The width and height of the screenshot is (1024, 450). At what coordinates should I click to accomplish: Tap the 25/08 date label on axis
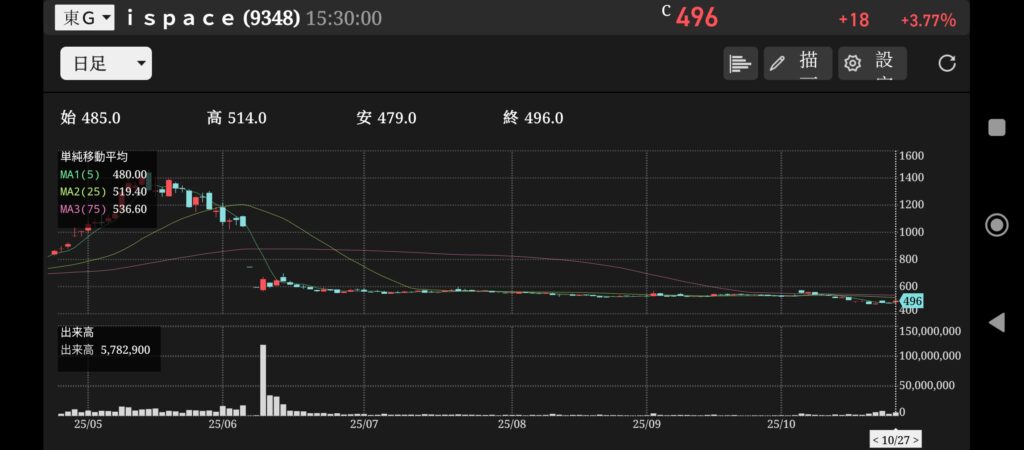[x=510, y=424]
